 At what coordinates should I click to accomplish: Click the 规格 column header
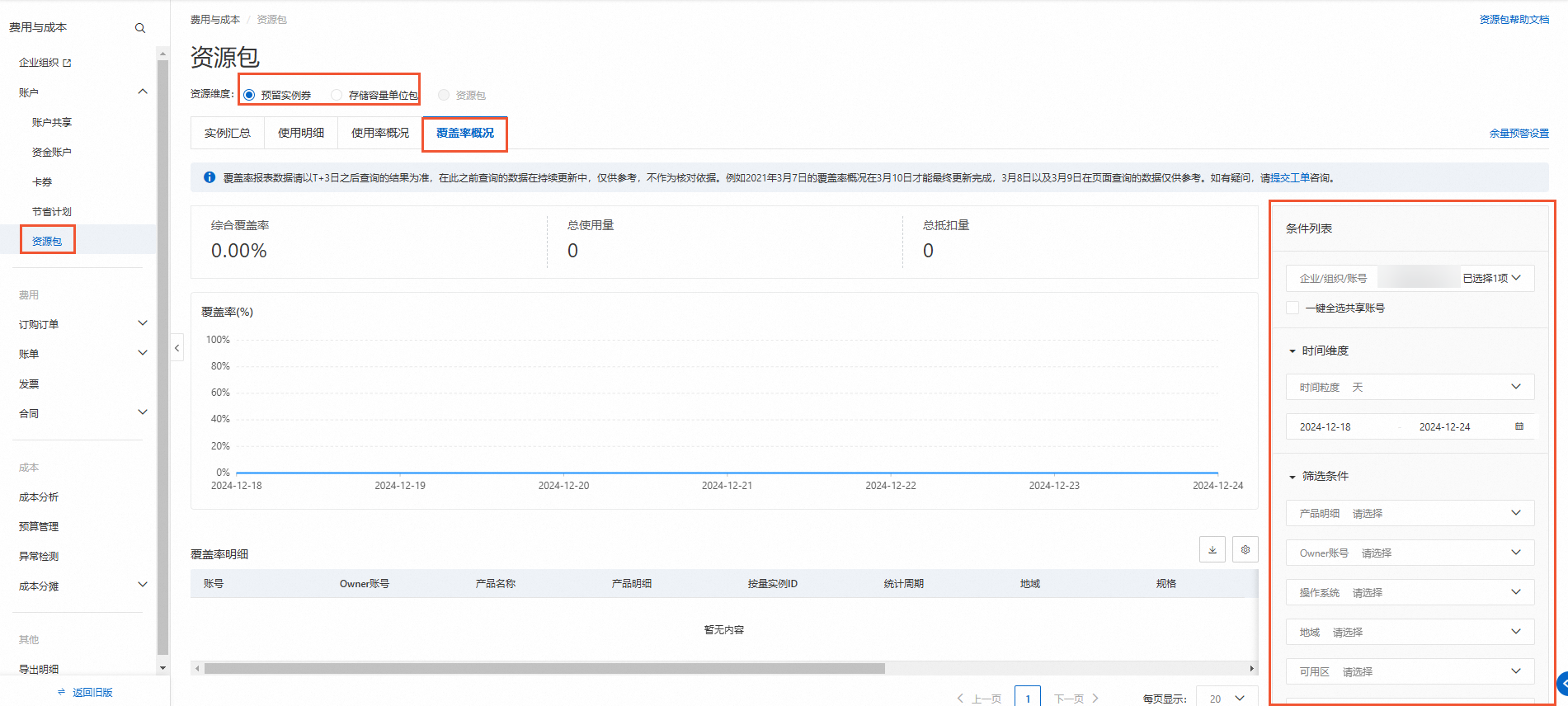click(x=1166, y=583)
